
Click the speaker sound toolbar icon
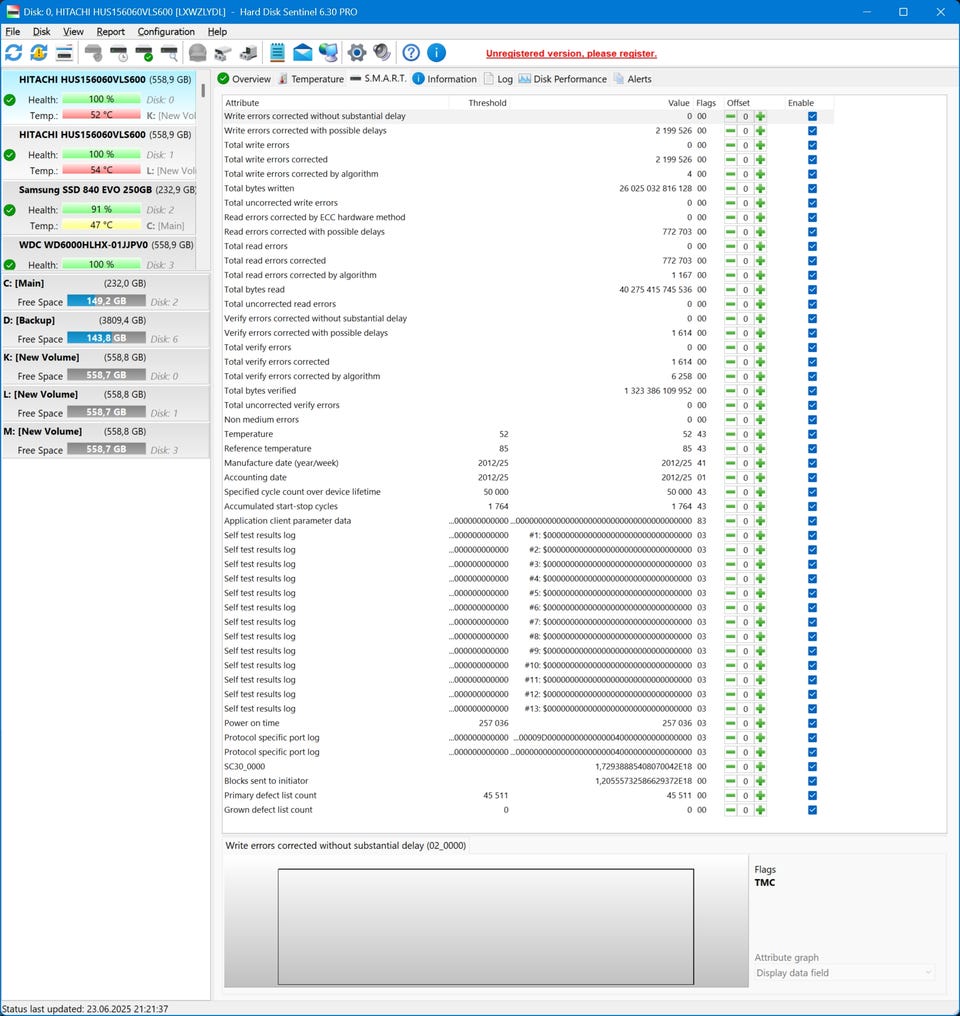(x=382, y=52)
